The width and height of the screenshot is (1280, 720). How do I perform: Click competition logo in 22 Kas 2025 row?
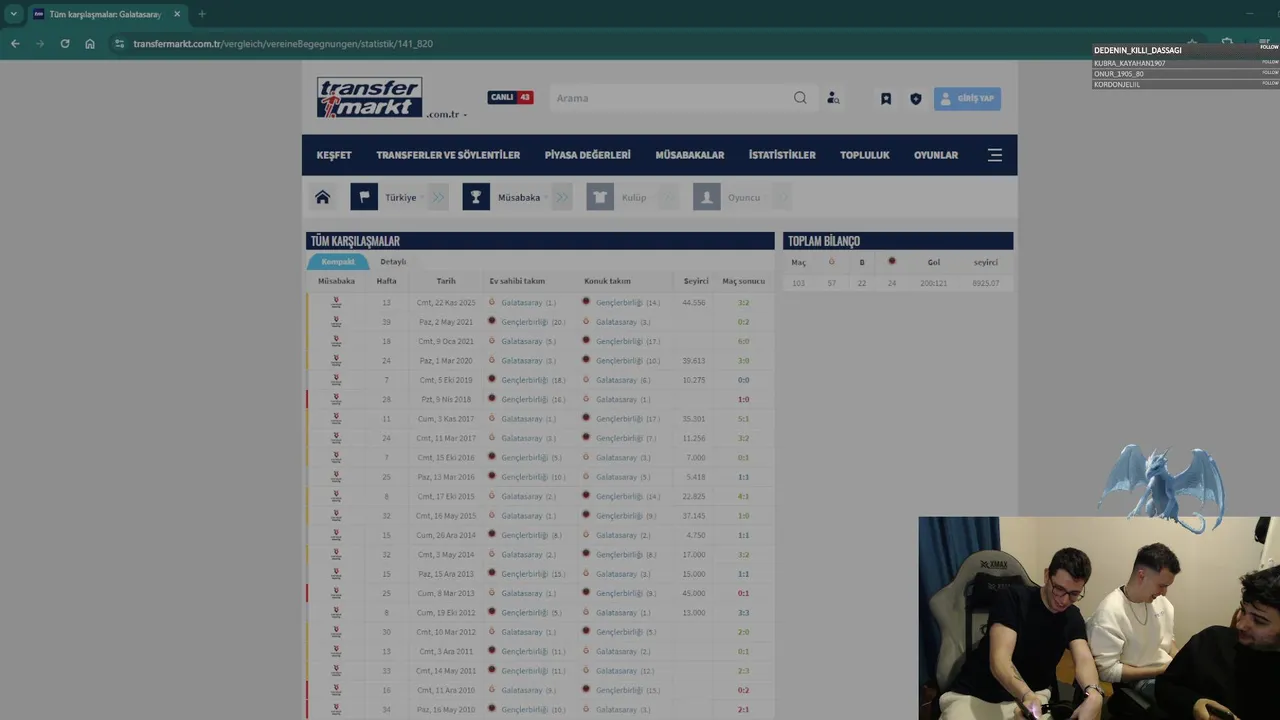coord(336,302)
